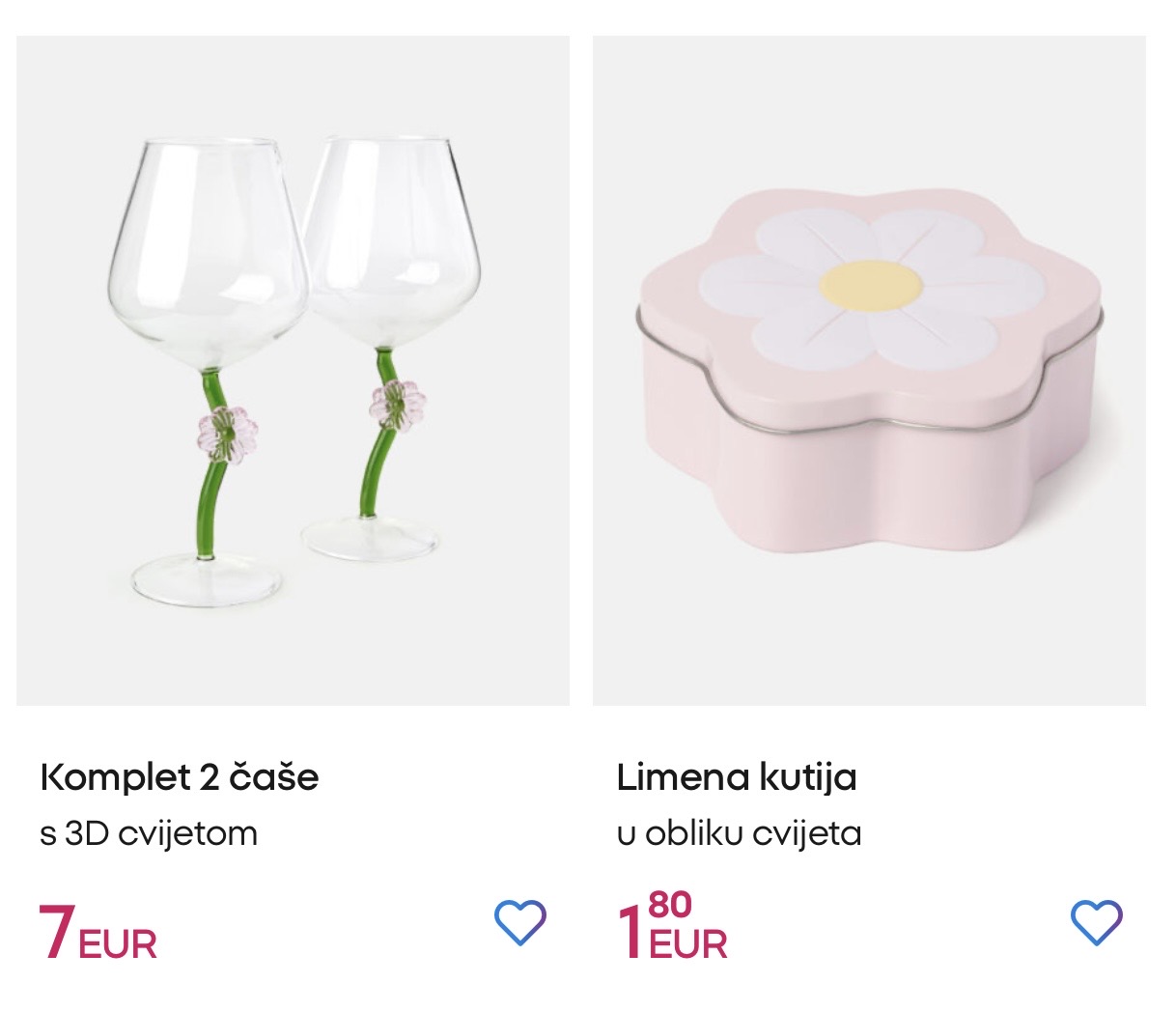Favorite the Komplet 2 čaše item with heart
1176x1011 pixels.
tap(519, 922)
